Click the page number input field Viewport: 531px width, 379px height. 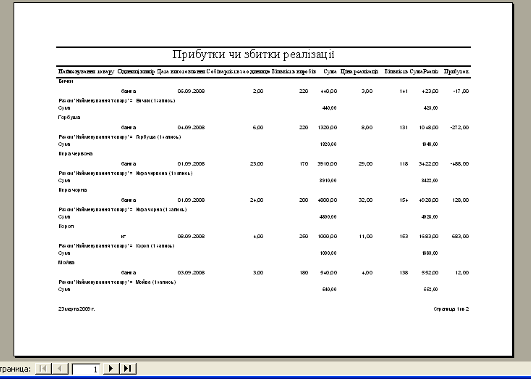[x=86, y=369]
